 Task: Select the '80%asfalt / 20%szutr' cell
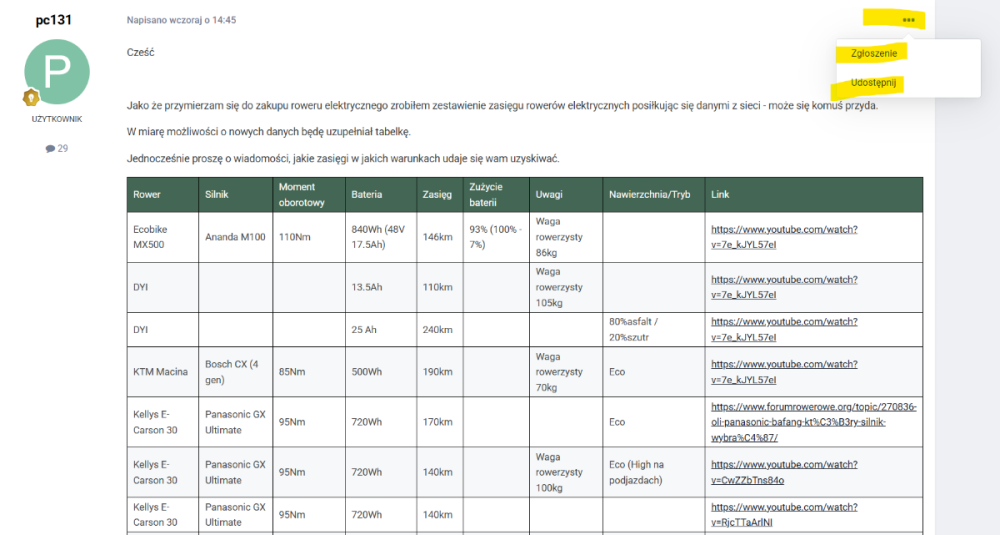click(x=654, y=330)
